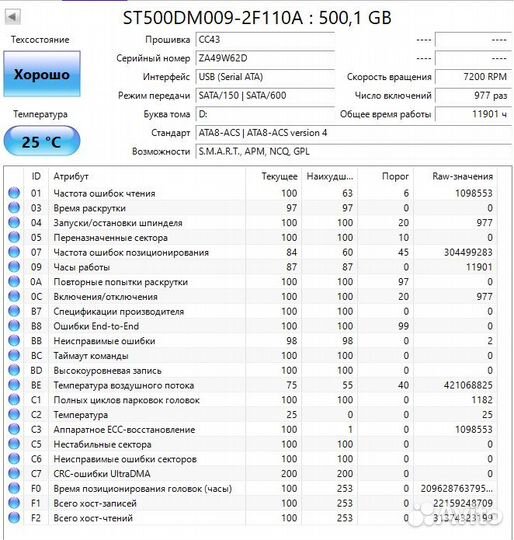
Task: Click status icon of C5 Нестабильные сектора
Action: pyautogui.click(x=14, y=444)
